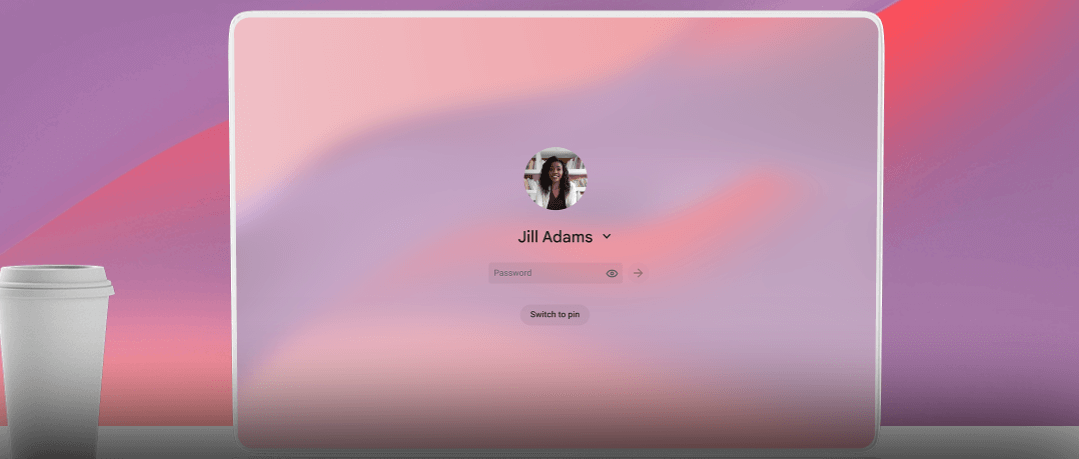1079x459 pixels.
Task: Open the user account dropdown menu
Action: click(607, 237)
